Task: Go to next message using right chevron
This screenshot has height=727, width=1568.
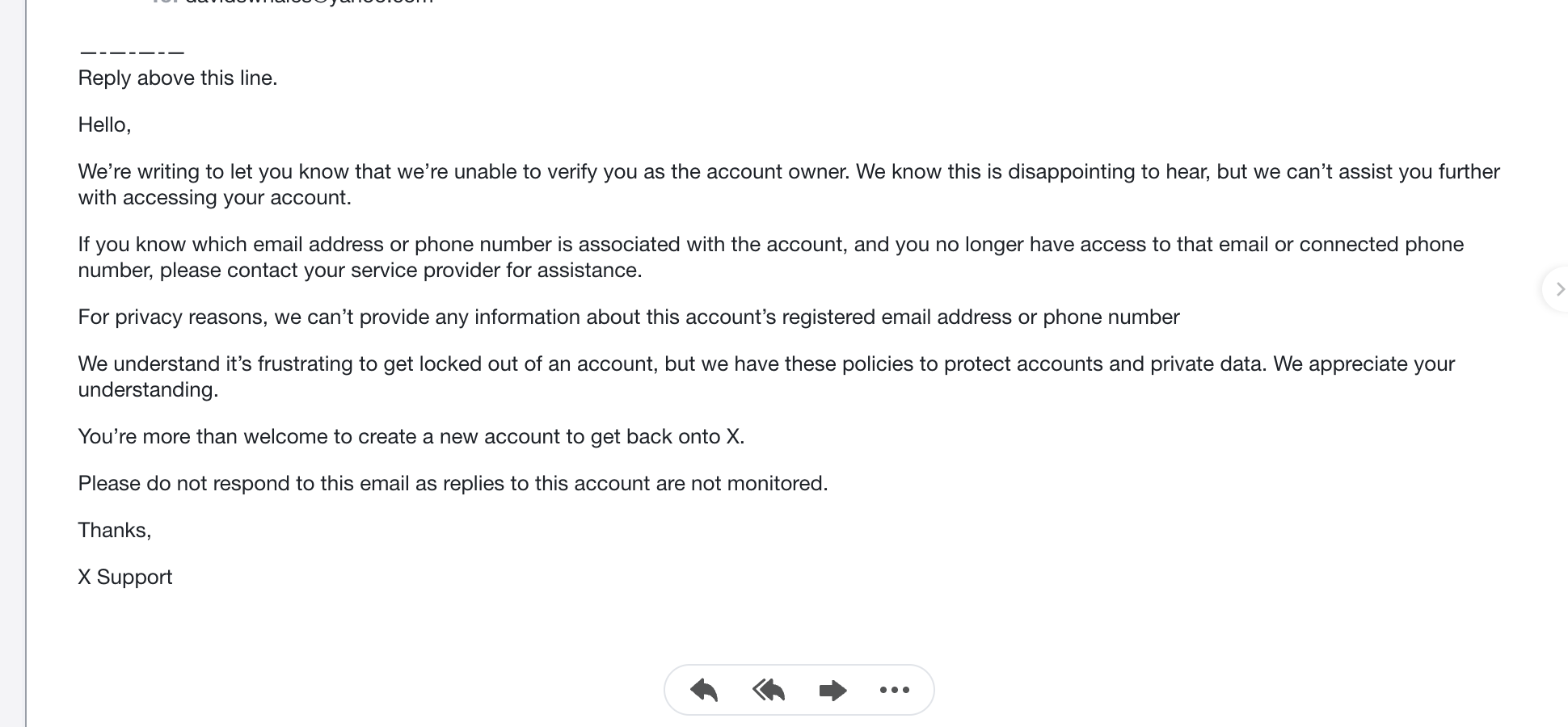Action: (1560, 289)
